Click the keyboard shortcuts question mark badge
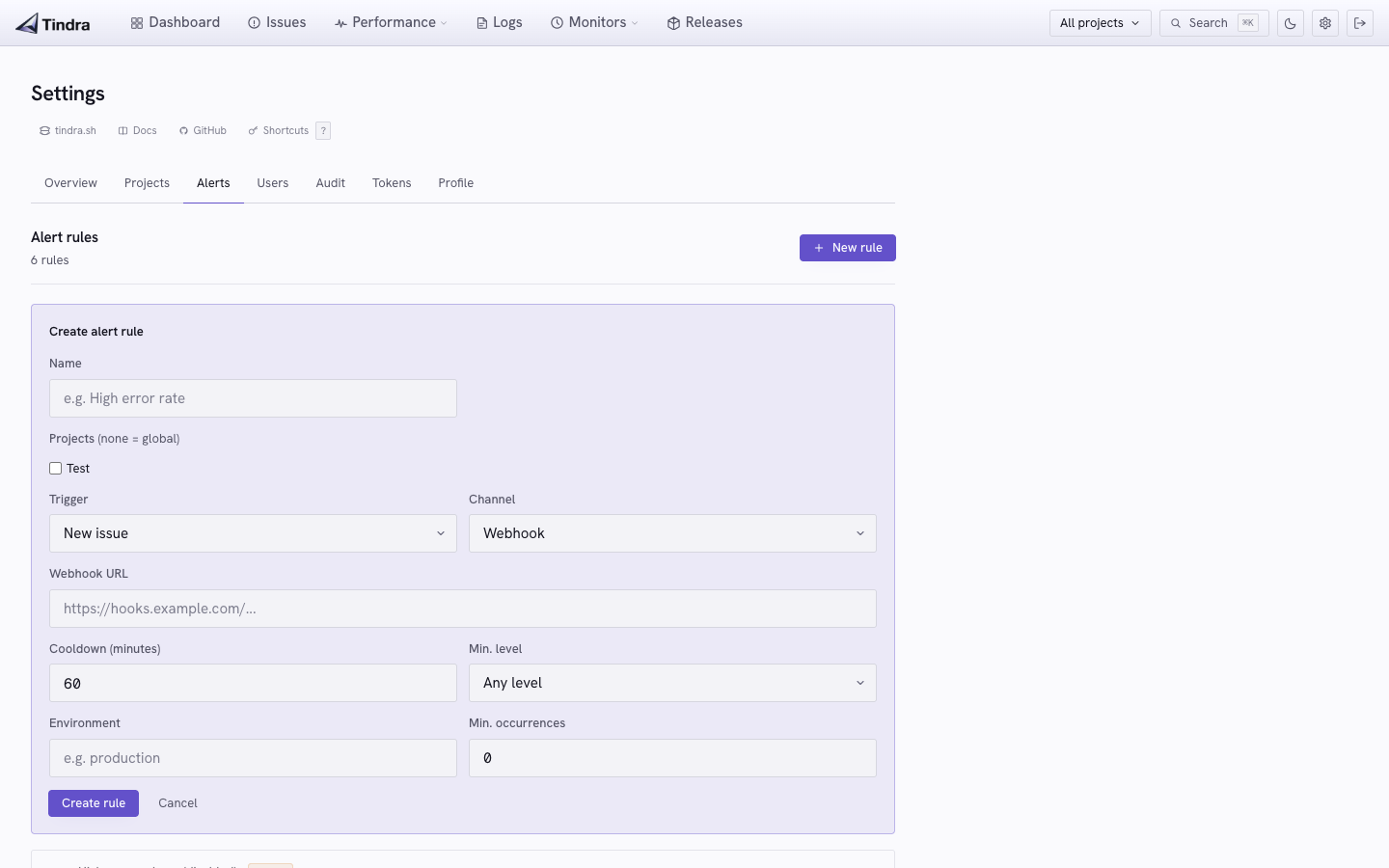Screen dimensions: 1389x868 coord(323,131)
